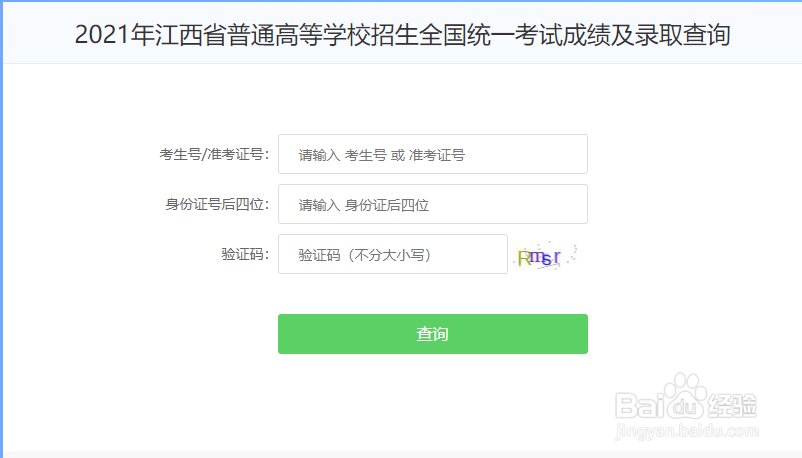Focus the 考生号 或 准考证号 input box

tap(433, 154)
